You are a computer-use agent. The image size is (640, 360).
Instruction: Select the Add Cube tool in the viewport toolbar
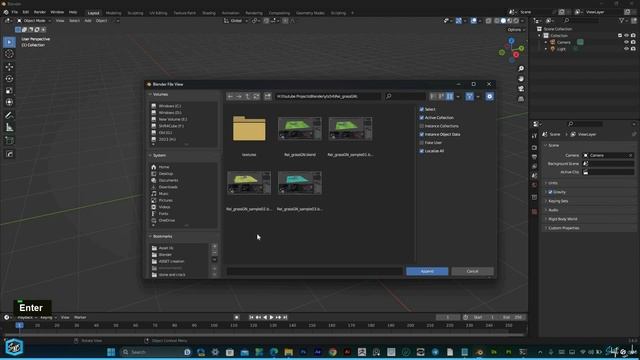(x=9, y=141)
